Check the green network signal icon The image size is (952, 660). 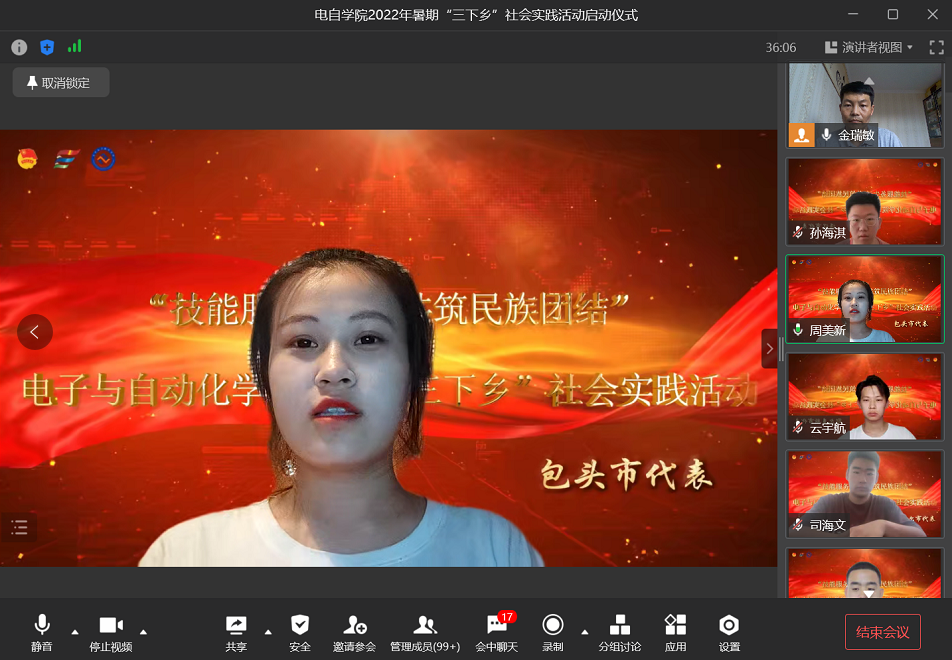(x=75, y=47)
